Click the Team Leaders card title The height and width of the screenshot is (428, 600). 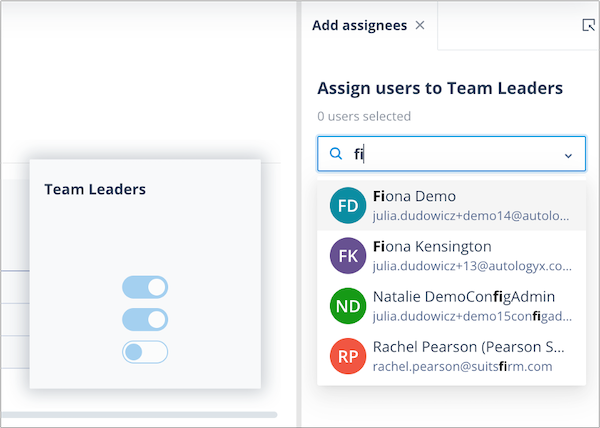click(95, 189)
